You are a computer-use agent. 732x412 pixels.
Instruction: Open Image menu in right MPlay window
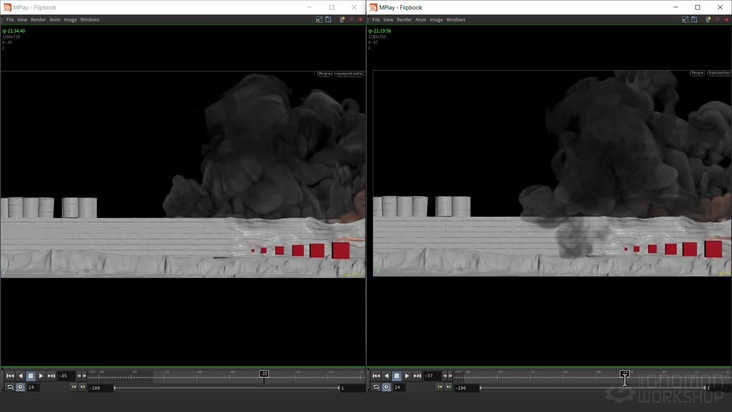coord(436,20)
